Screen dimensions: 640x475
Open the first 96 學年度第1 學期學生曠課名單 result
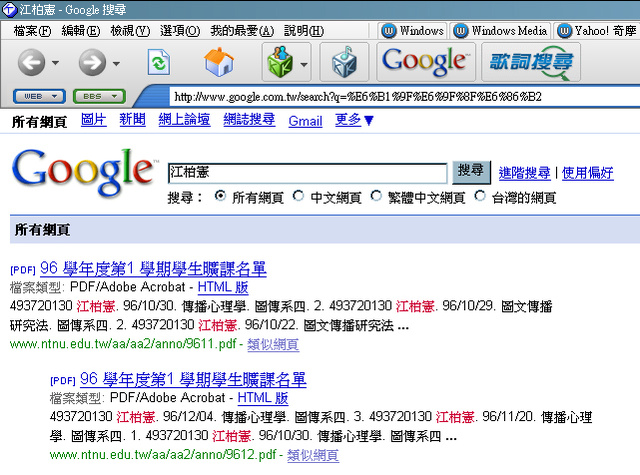pyautogui.click(x=153, y=269)
